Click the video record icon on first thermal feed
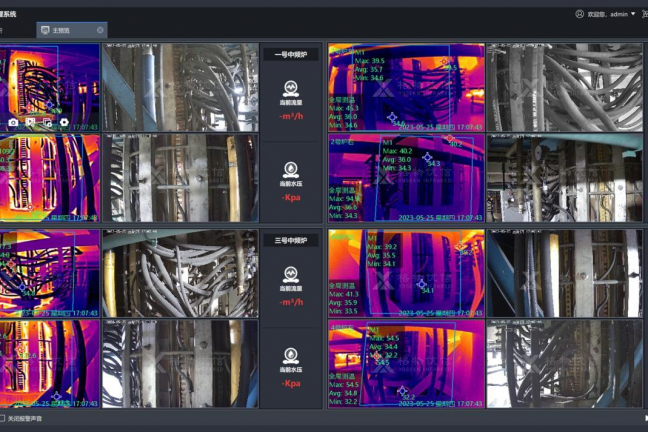This screenshot has width=648, height=432. click(x=30, y=122)
